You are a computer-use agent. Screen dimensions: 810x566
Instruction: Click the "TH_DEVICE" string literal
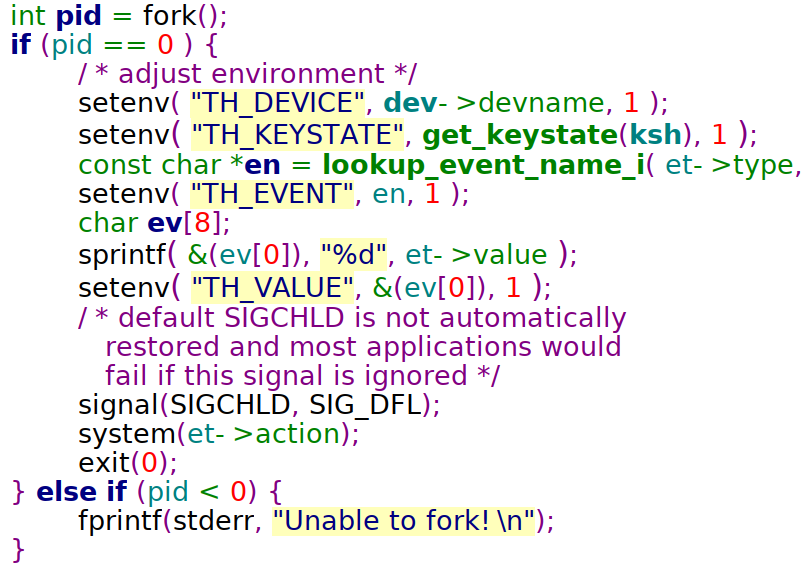(278, 103)
